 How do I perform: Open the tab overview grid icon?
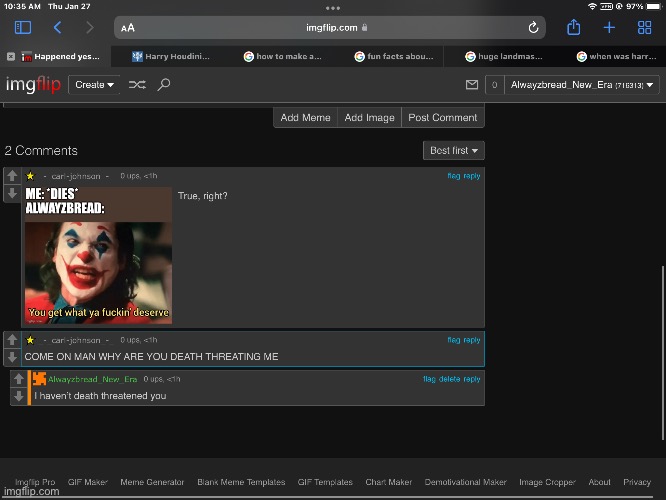tap(645, 28)
